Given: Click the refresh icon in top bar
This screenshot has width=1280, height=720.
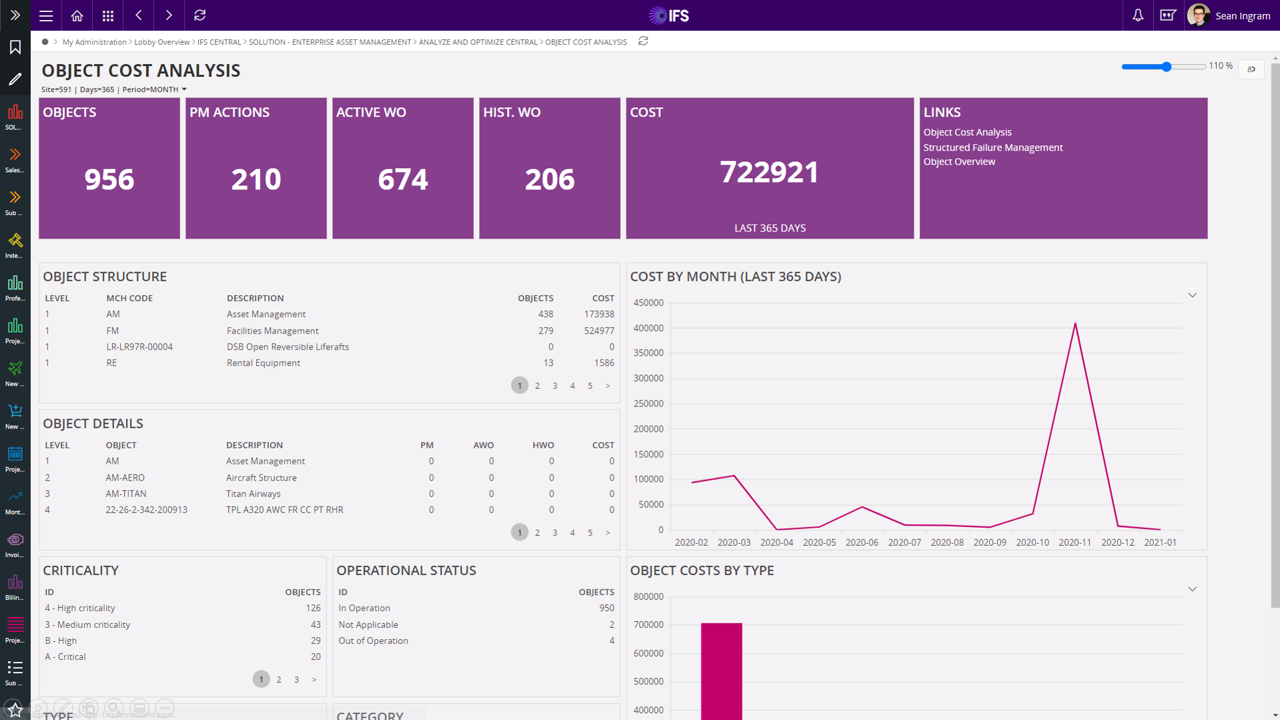Looking at the screenshot, I should point(199,15).
